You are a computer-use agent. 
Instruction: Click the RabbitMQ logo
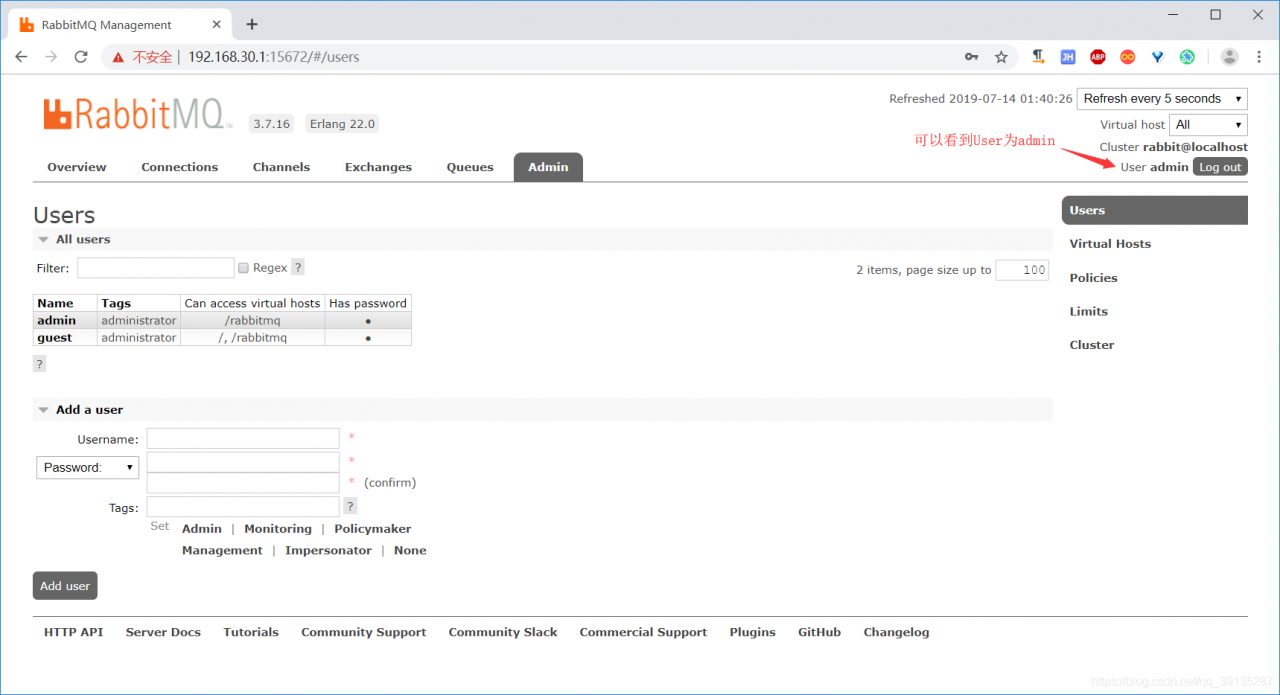pos(138,114)
